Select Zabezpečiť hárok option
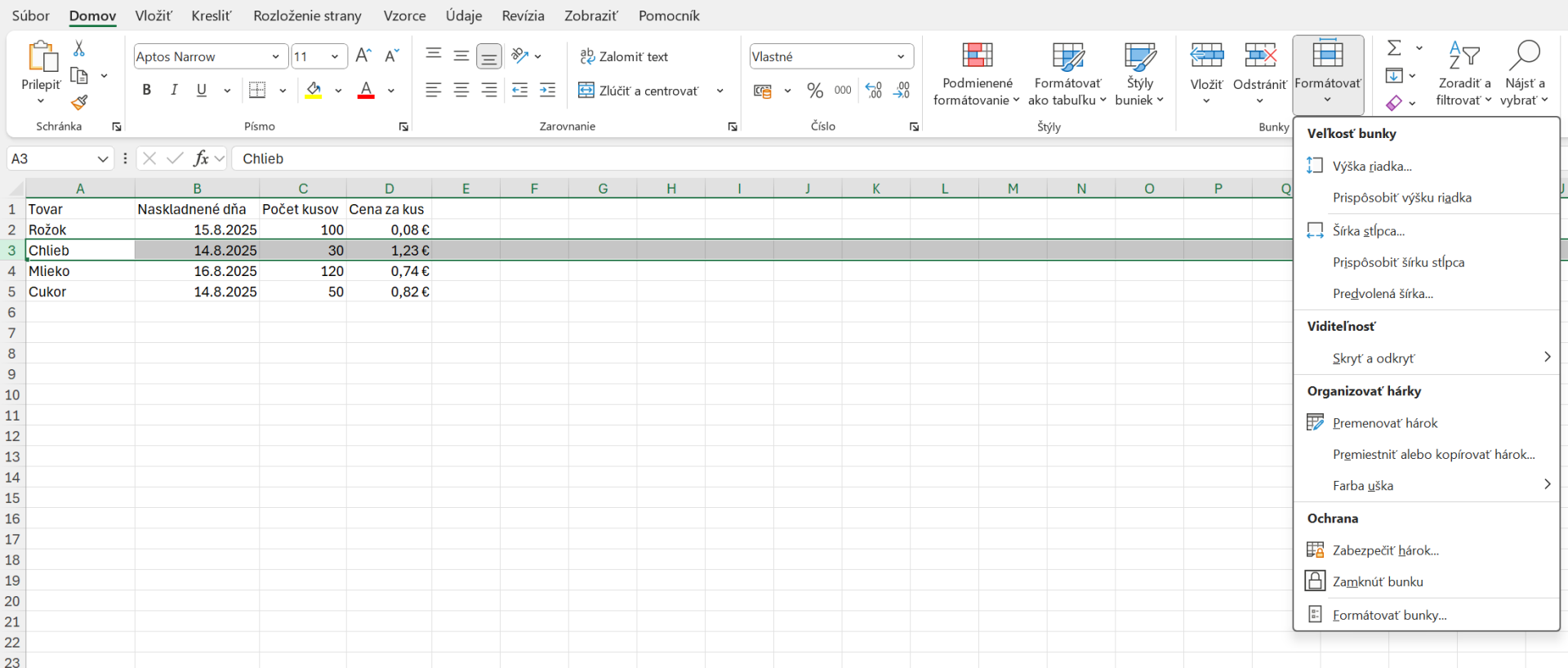This screenshot has height=668, width=1568. pos(1427,550)
